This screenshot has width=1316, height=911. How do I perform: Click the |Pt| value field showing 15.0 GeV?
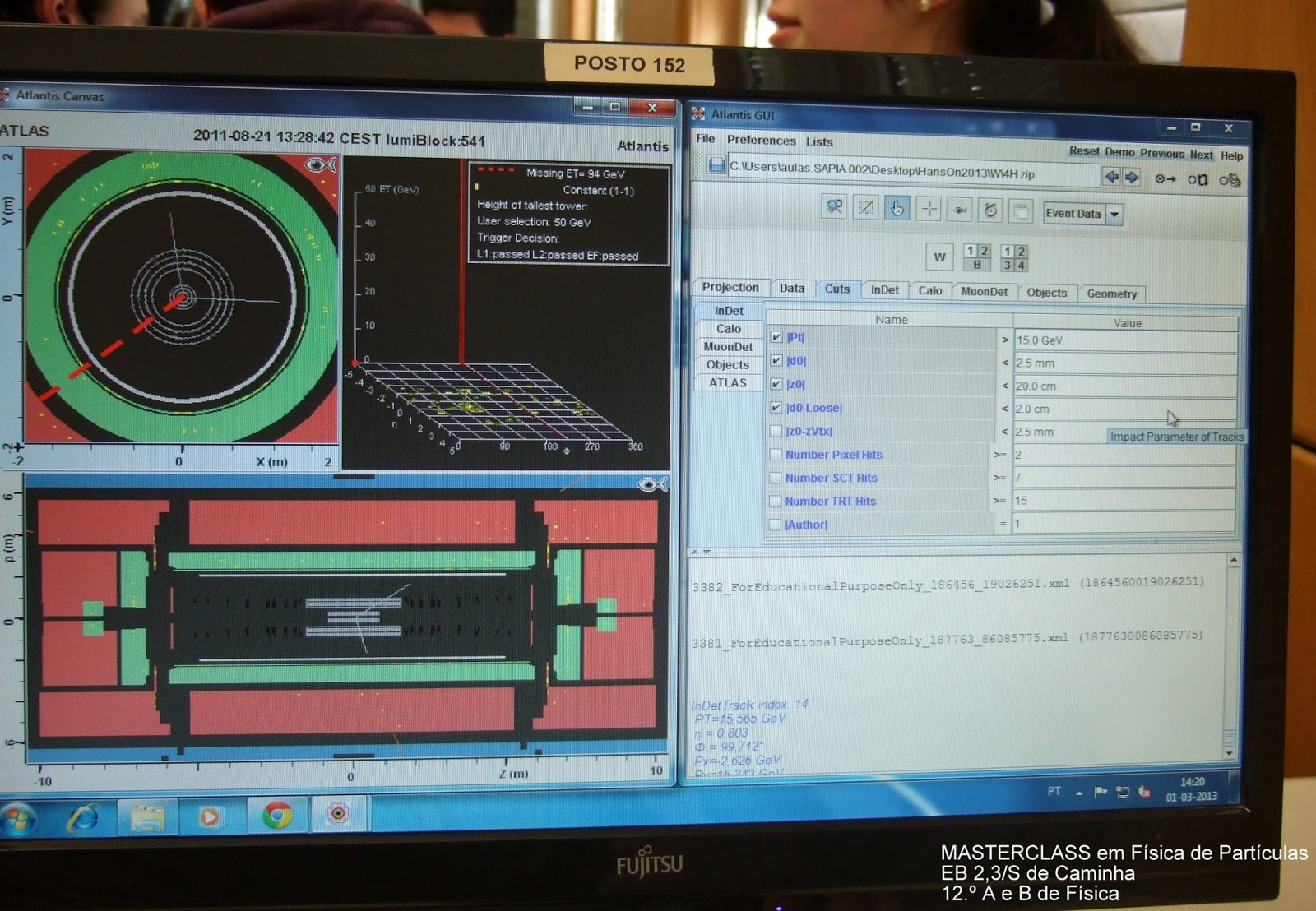pyautogui.click(x=1126, y=340)
